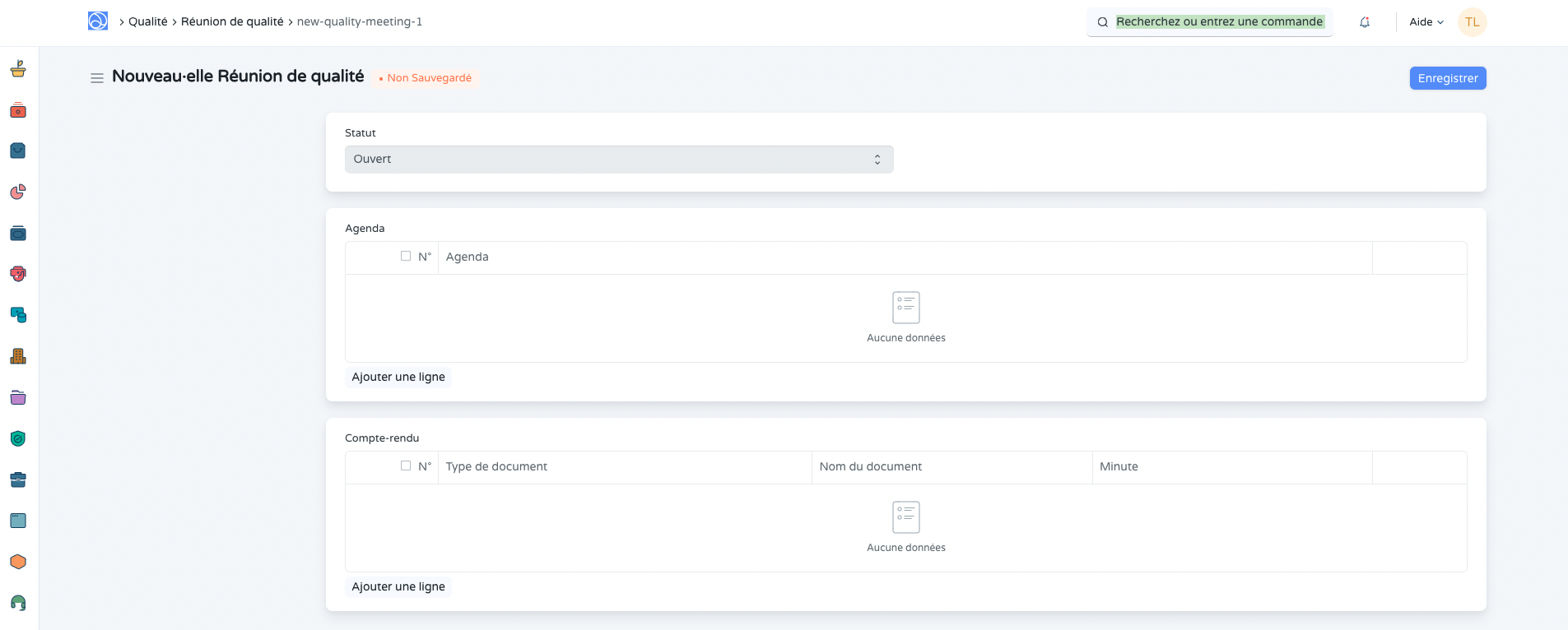The height and width of the screenshot is (630, 1568).
Task: Open the red camera sidebar icon
Action: (18, 110)
